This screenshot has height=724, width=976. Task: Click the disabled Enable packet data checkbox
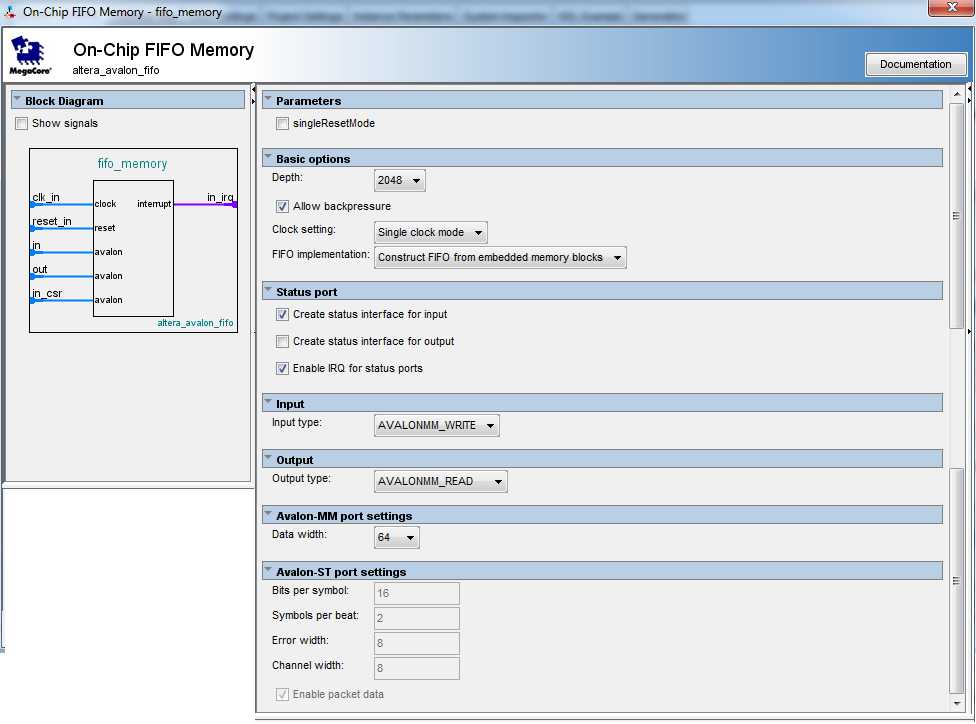[x=283, y=694]
